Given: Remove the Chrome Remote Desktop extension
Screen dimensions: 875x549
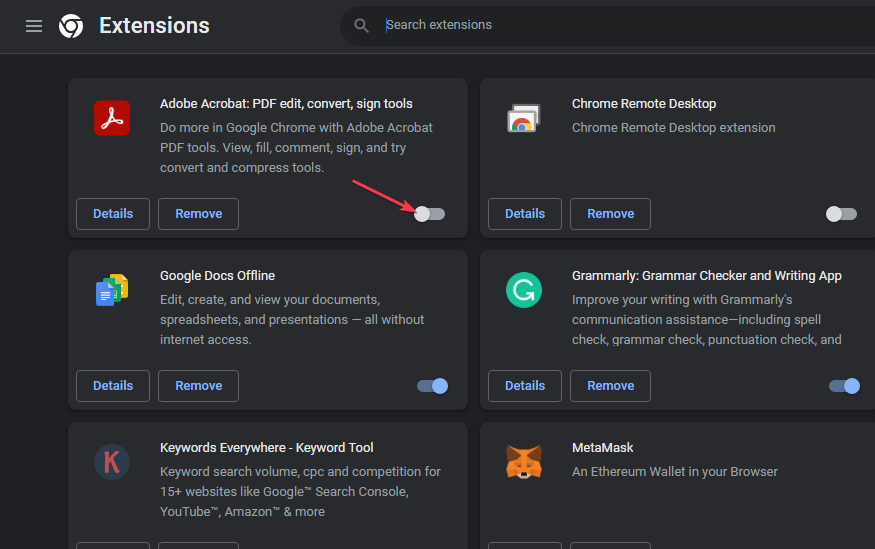Looking at the screenshot, I should (610, 214).
